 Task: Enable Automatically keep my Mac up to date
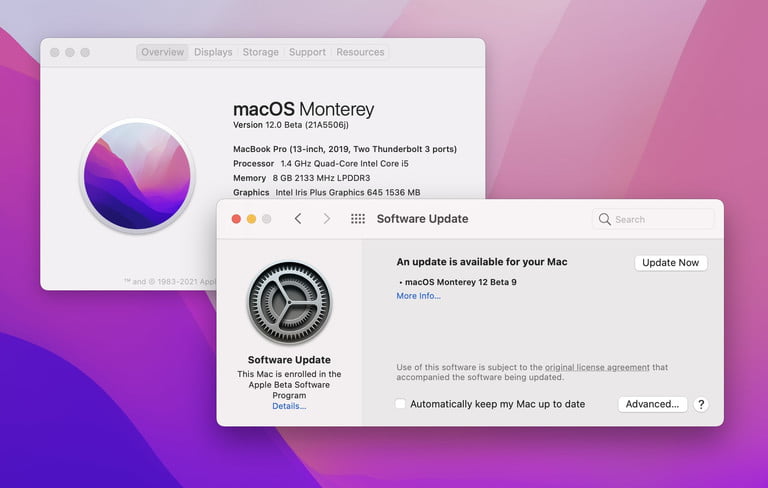[400, 404]
